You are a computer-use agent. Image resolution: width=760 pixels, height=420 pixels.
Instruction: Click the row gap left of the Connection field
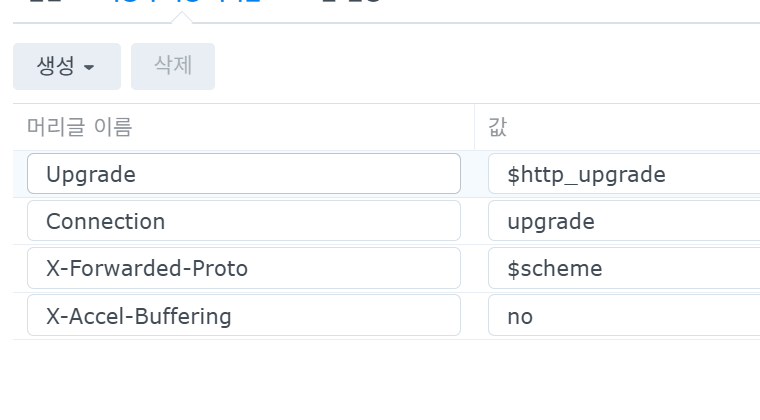point(19,221)
